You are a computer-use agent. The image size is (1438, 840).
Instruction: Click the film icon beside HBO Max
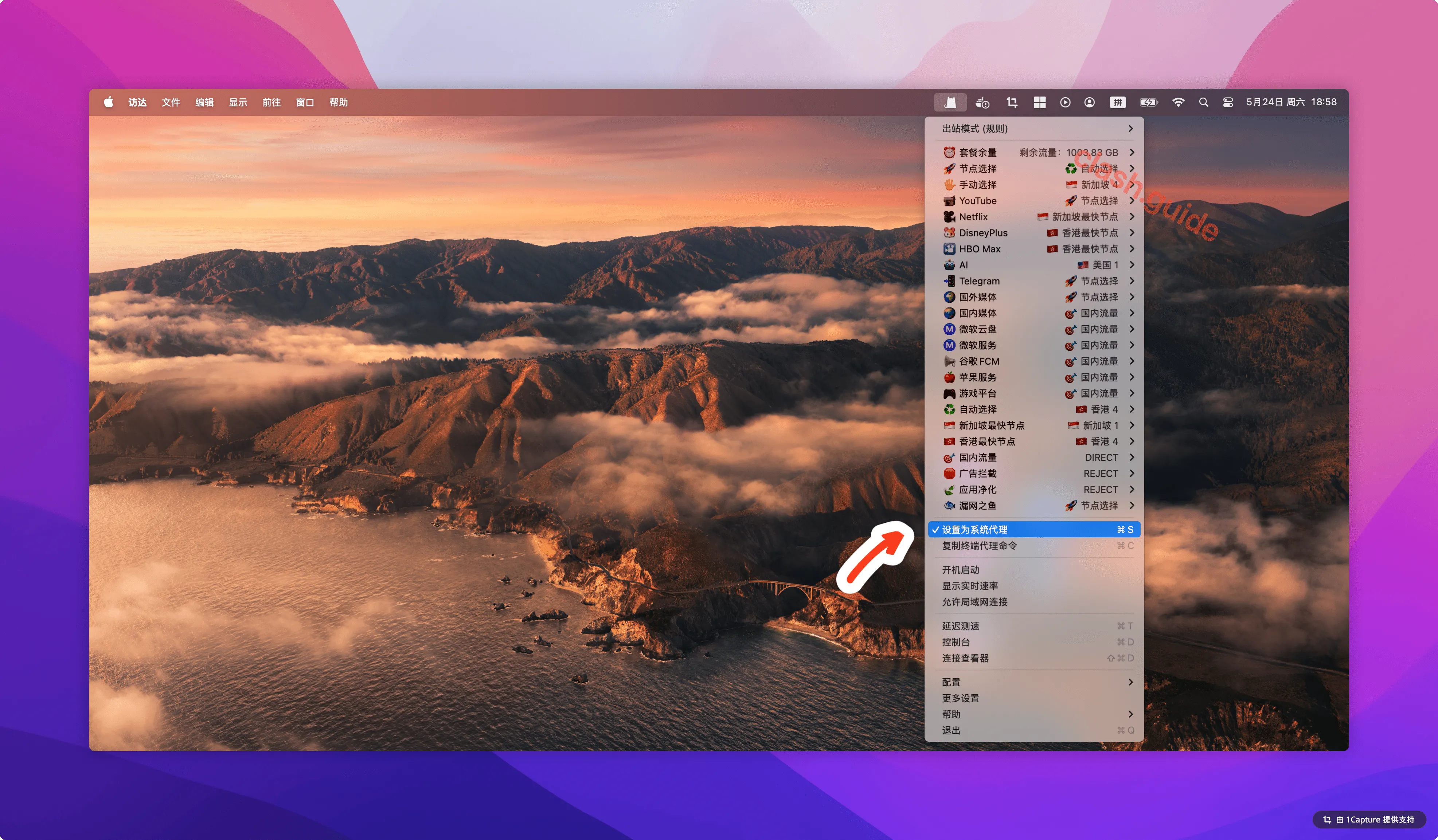[x=949, y=249]
